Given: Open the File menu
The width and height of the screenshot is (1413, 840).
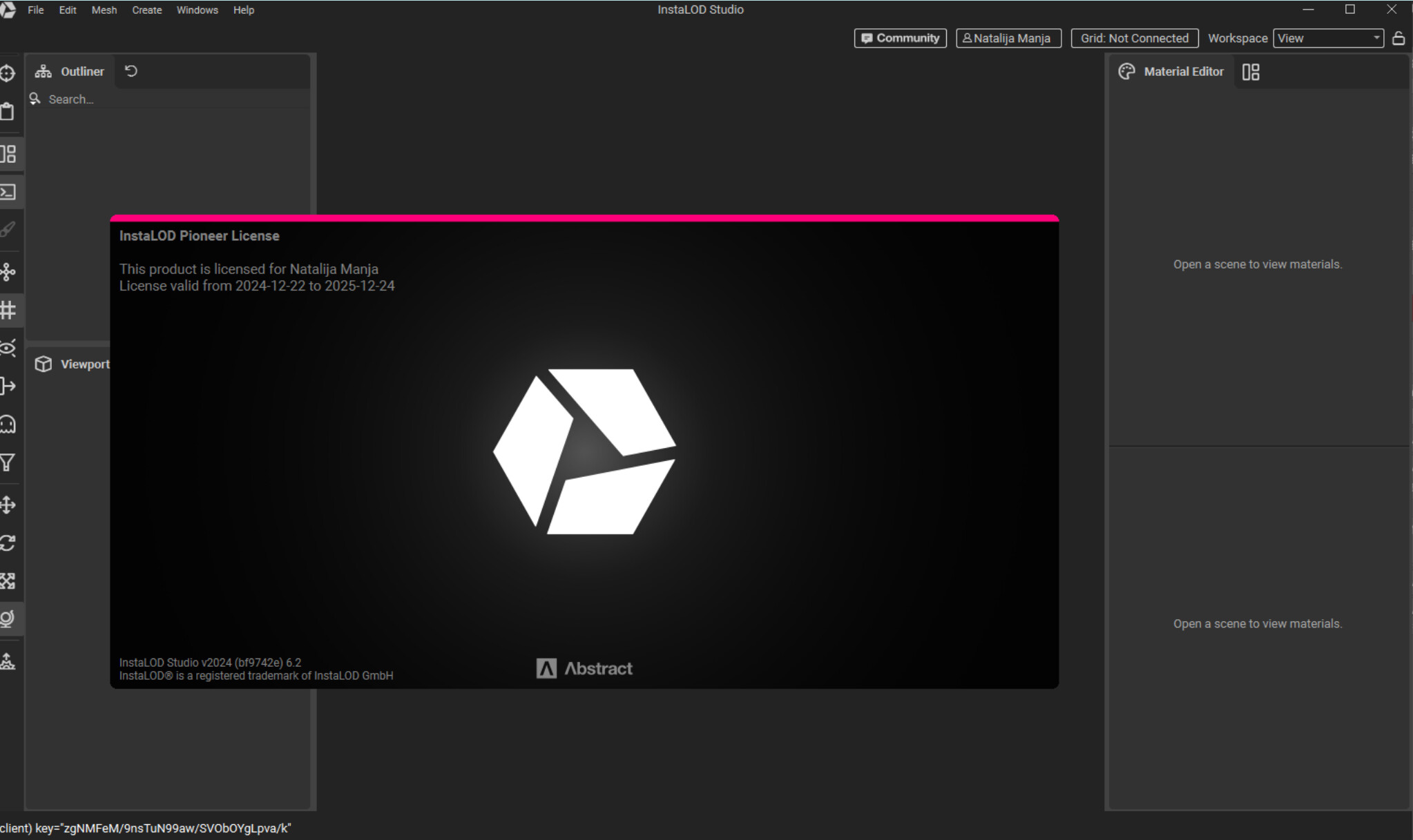Looking at the screenshot, I should coord(35,10).
